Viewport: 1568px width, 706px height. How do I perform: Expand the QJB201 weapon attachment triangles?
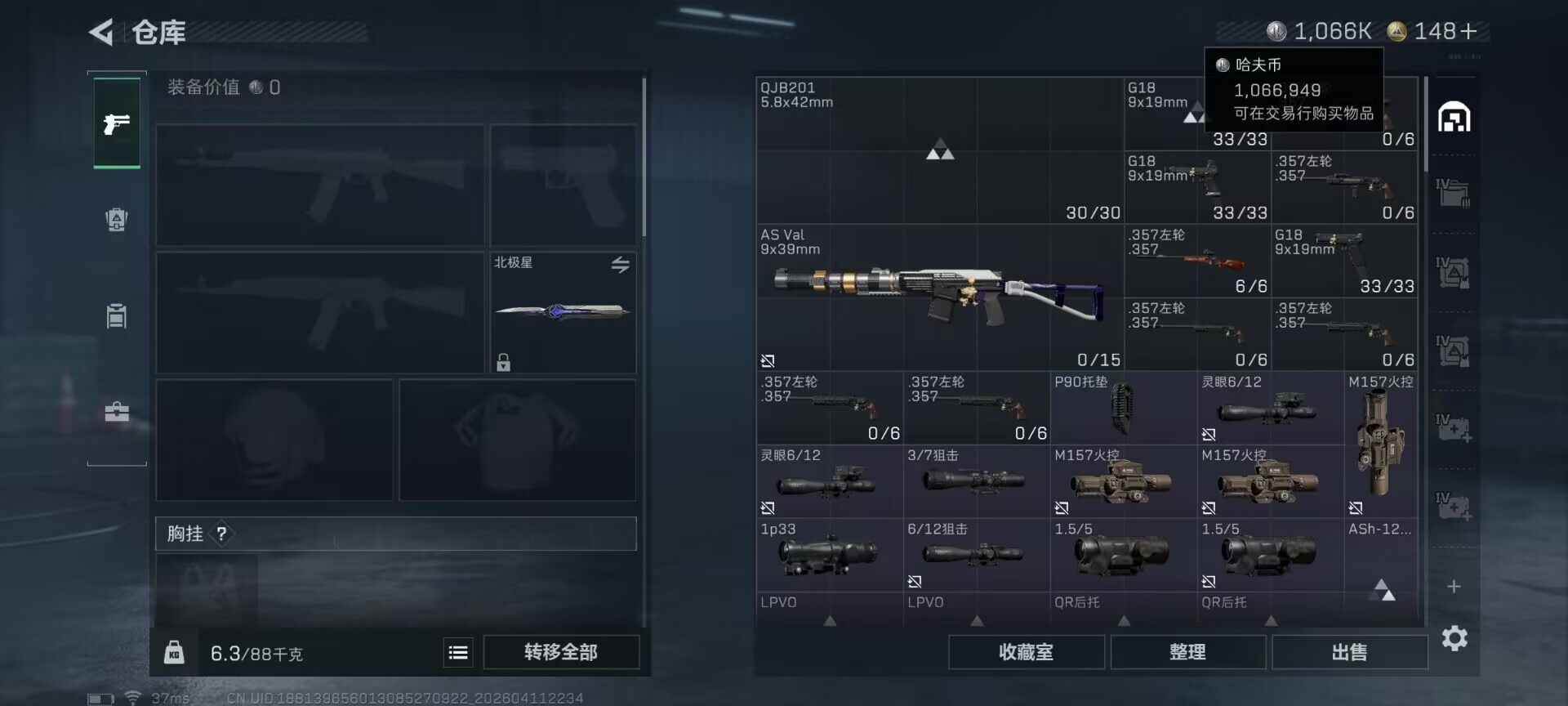[x=940, y=151]
